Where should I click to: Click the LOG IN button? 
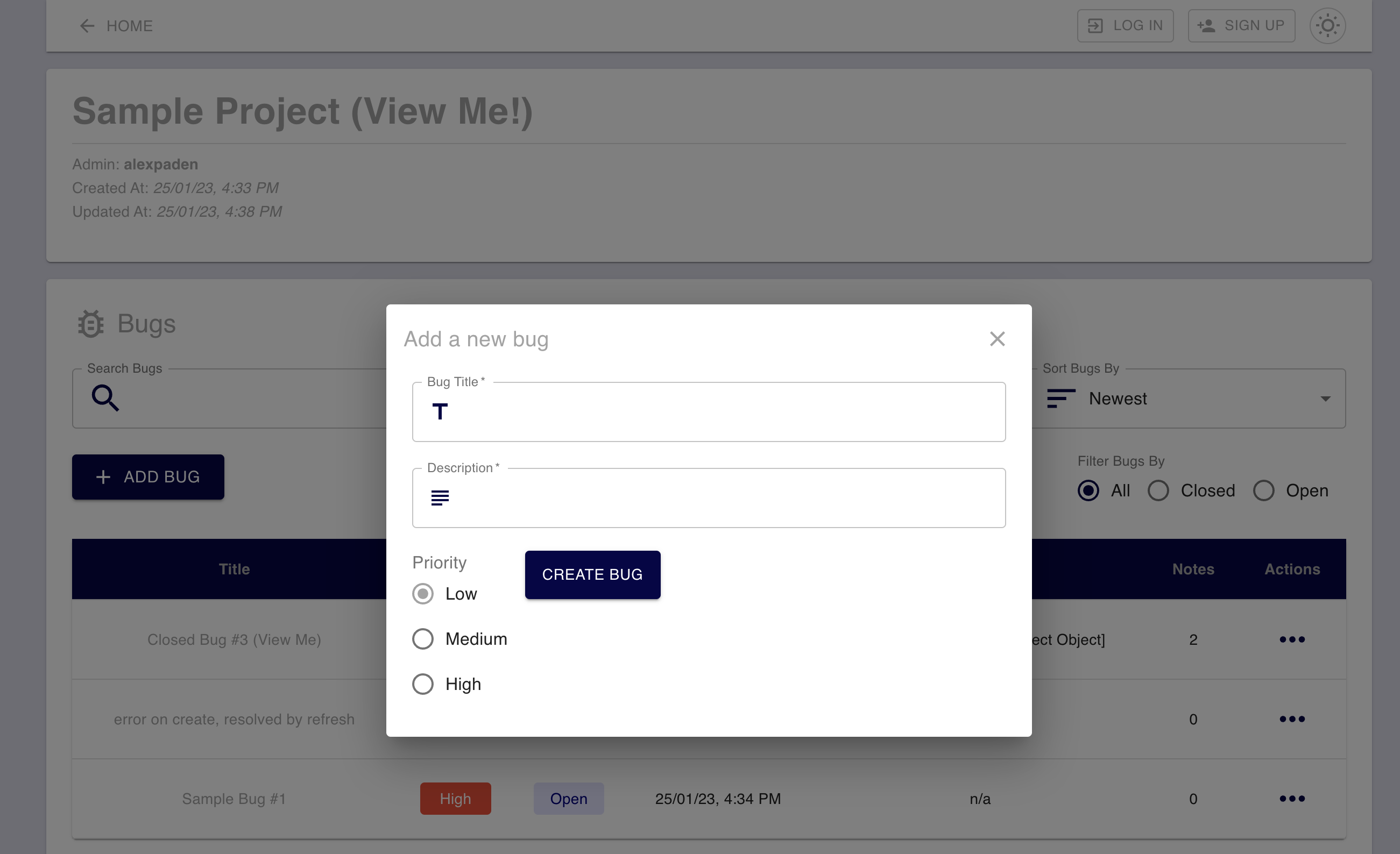[1125, 26]
